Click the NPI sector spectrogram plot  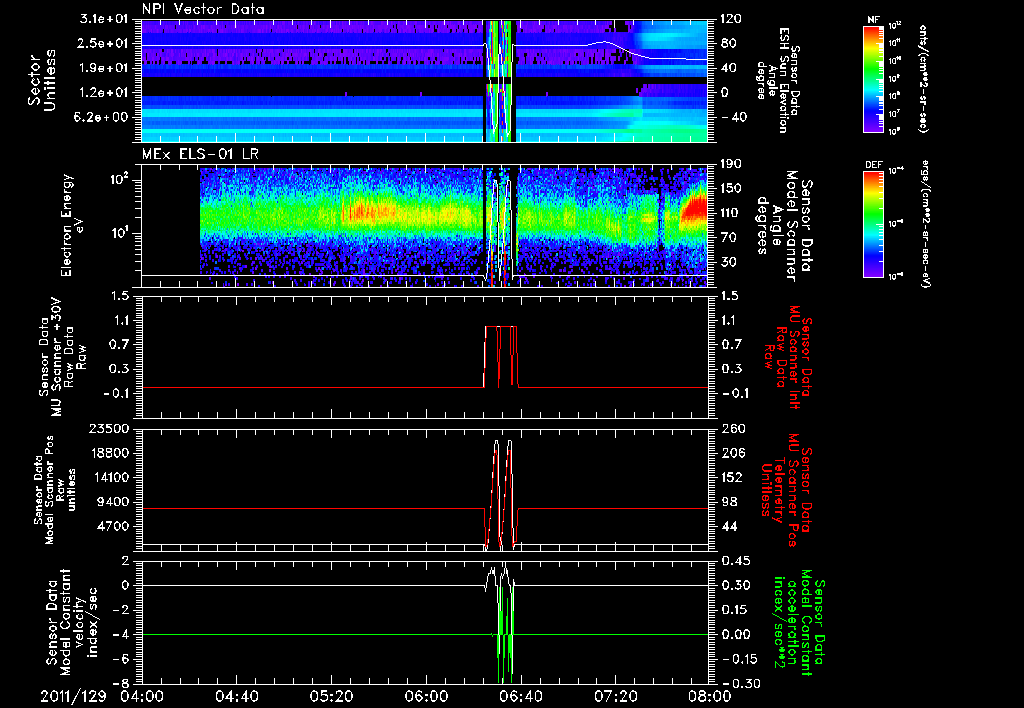(424, 80)
